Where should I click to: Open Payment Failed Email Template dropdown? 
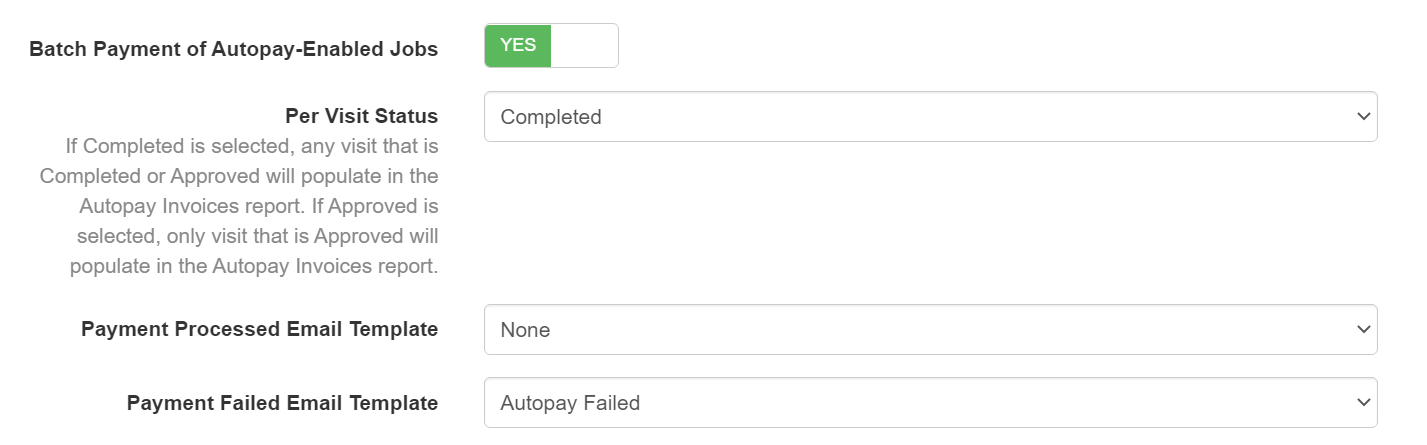tap(930, 403)
